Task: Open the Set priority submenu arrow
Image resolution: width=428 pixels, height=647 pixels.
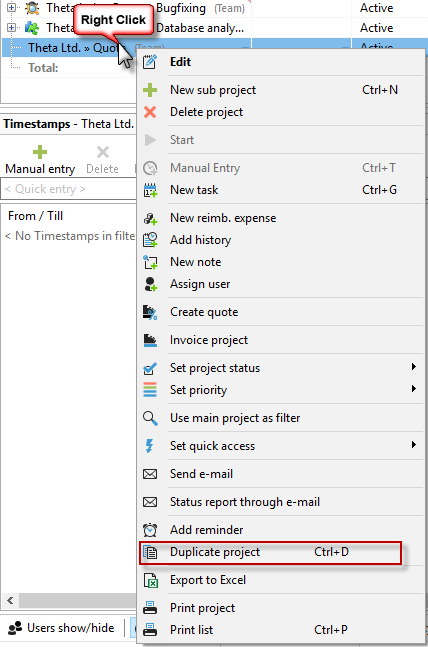Action: point(414,388)
